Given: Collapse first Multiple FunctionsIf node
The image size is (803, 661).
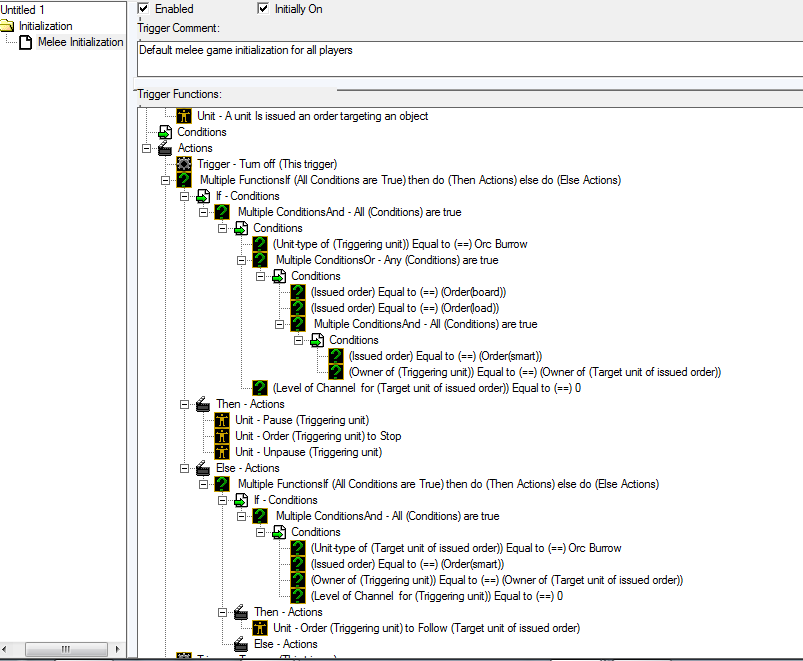Looking at the screenshot, I should click(x=165, y=180).
